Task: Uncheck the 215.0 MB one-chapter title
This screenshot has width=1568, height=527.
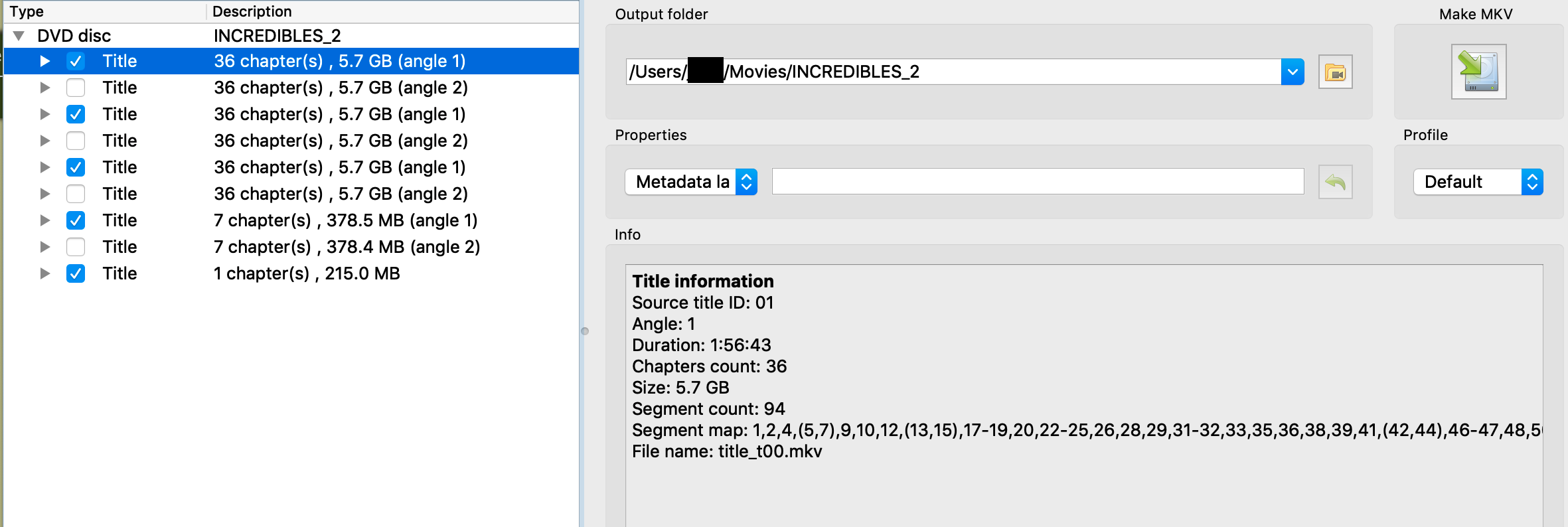Action: point(76,273)
